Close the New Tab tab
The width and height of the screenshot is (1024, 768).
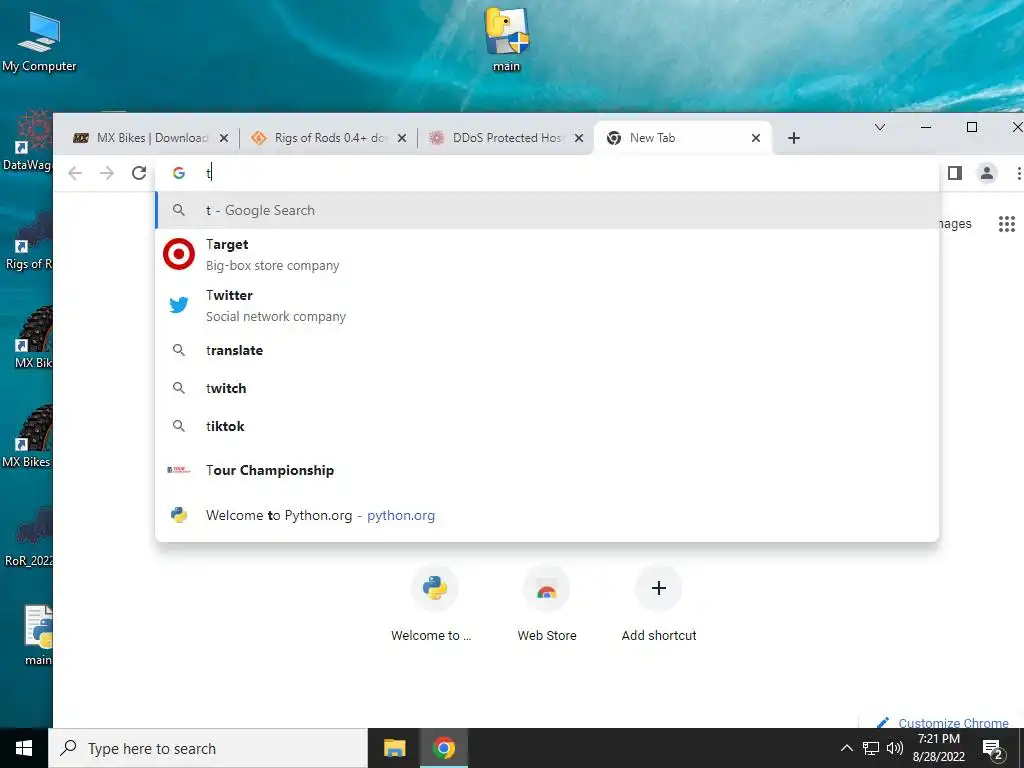pyautogui.click(x=756, y=138)
